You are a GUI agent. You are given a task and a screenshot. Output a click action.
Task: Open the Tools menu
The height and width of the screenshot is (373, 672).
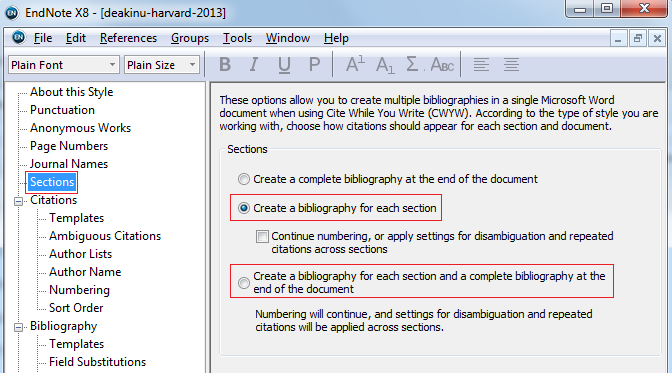tap(237, 38)
